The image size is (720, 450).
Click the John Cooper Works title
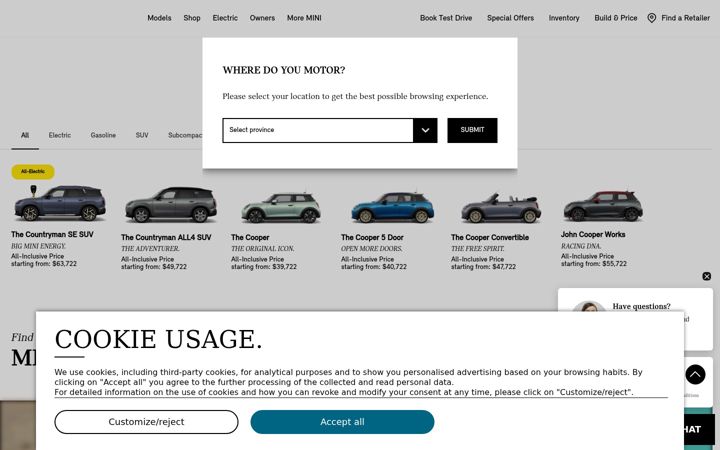593,235
